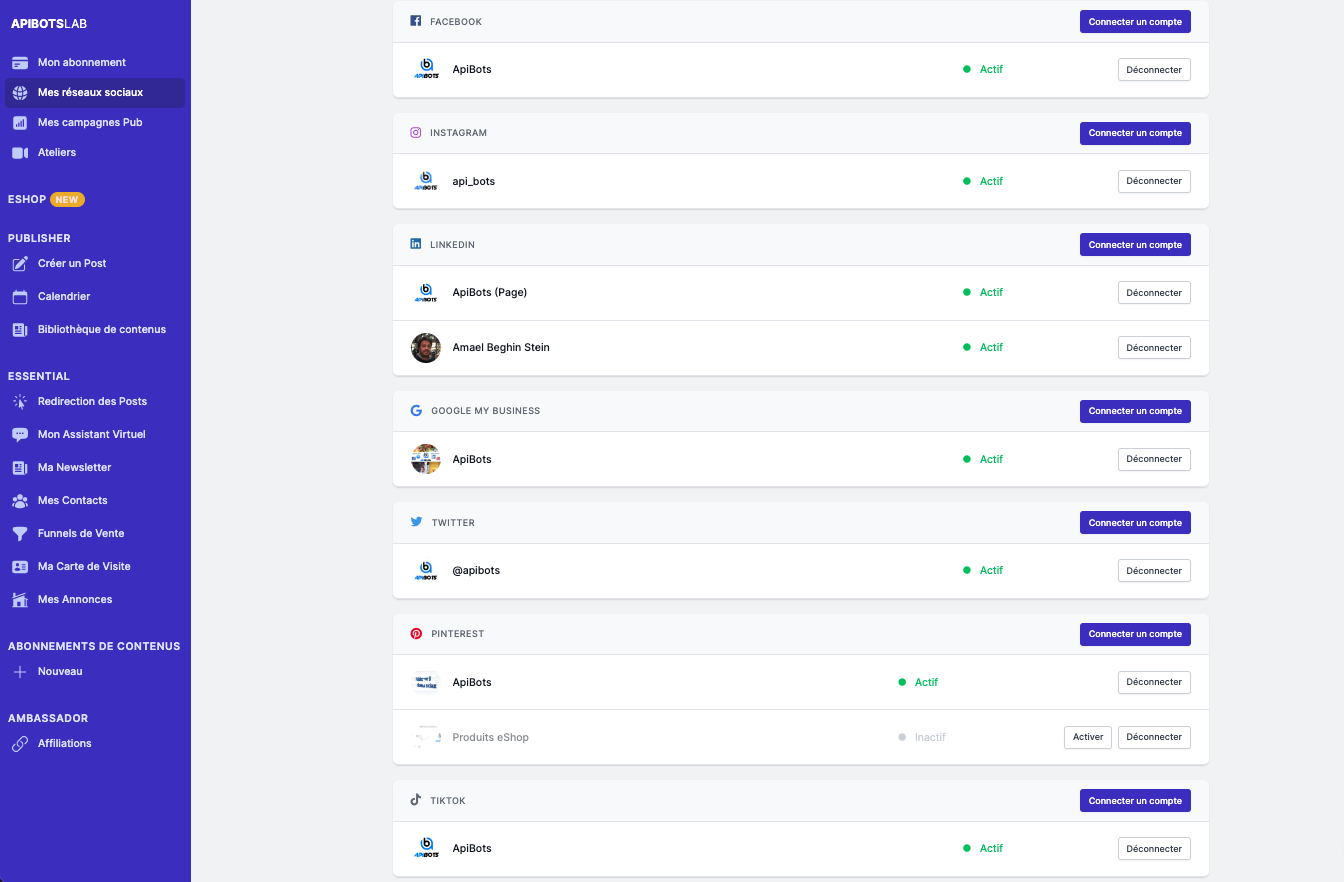This screenshot has height=882, width=1344.
Task: Click the Twitter bird icon
Action: (x=416, y=522)
